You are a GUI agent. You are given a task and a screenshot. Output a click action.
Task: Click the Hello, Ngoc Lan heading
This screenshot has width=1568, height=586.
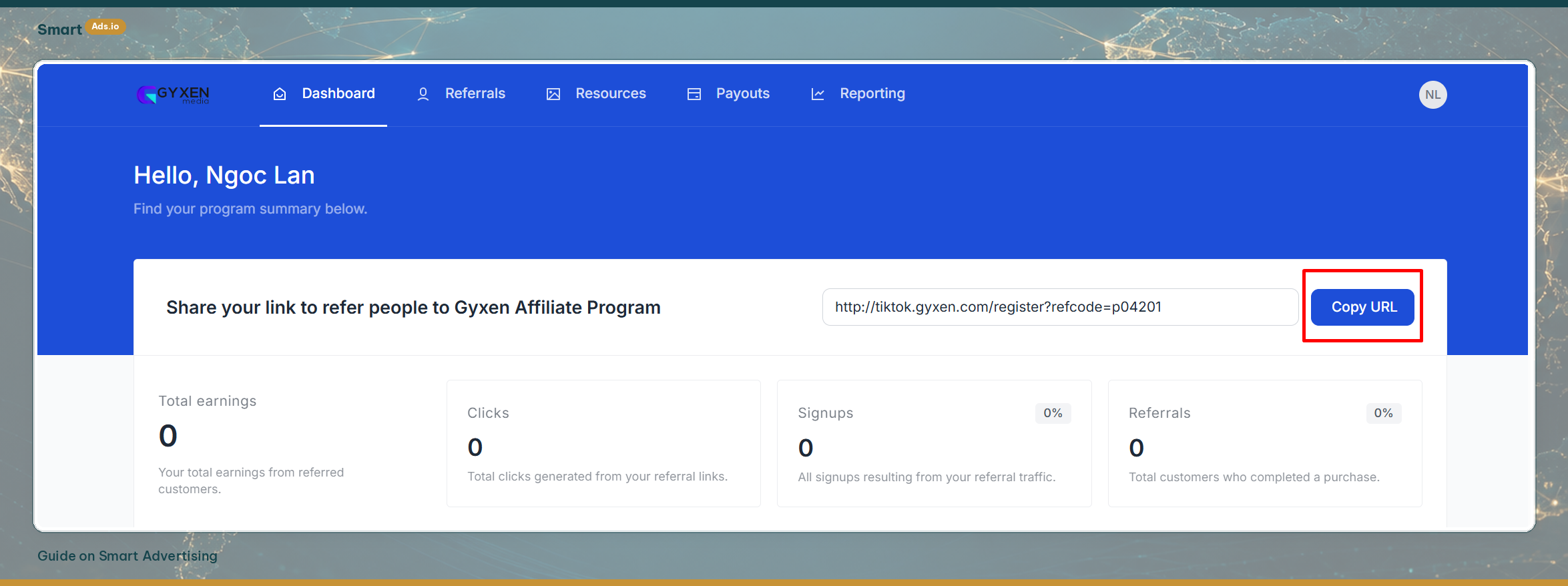point(224,176)
